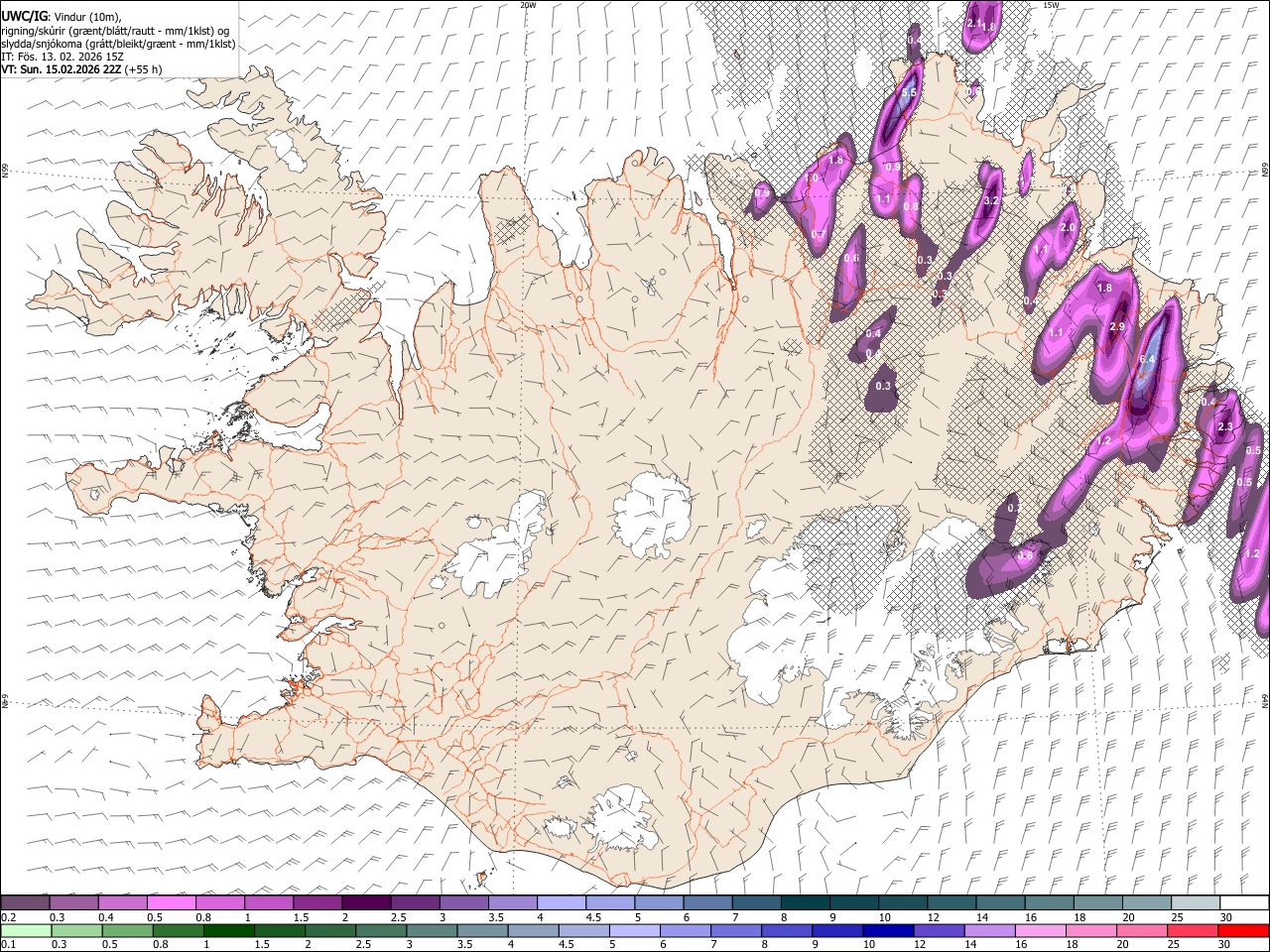Click the 'rigning/skúrir' legend description line

(115, 30)
